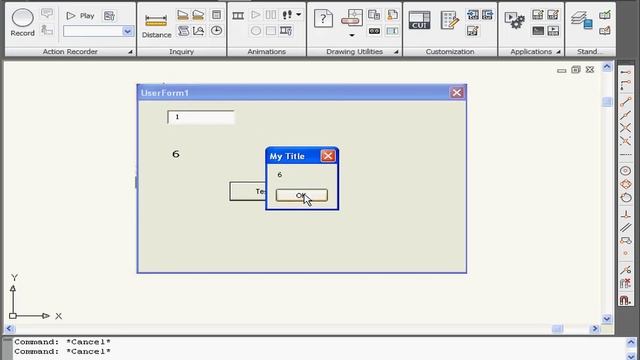Select the Snap From tool, second icon in snap toolbar

[625, 85]
